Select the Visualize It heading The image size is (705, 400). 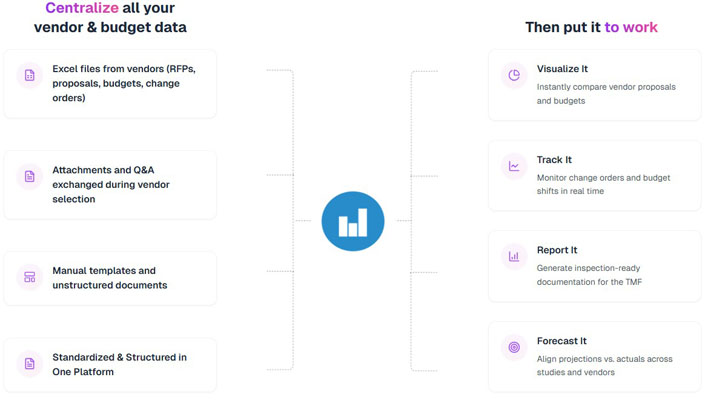tap(562, 69)
